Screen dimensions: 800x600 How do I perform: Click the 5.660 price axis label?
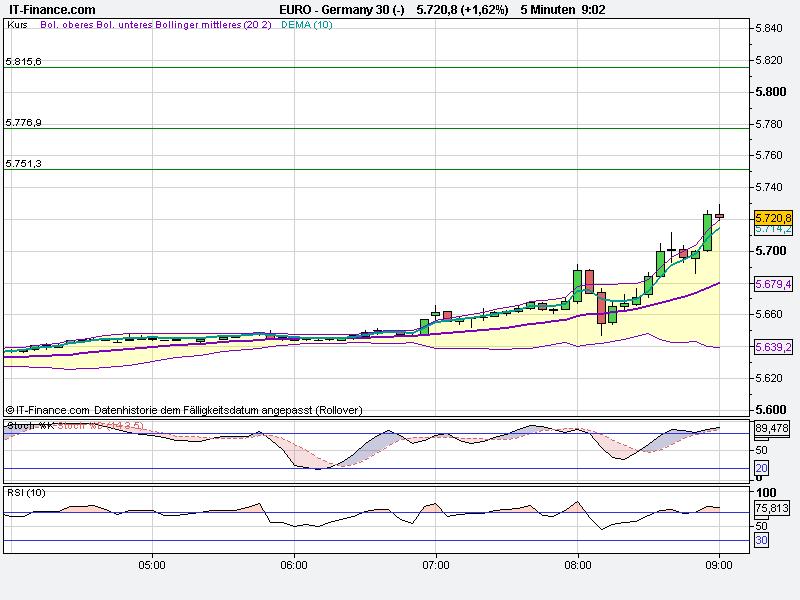769,314
